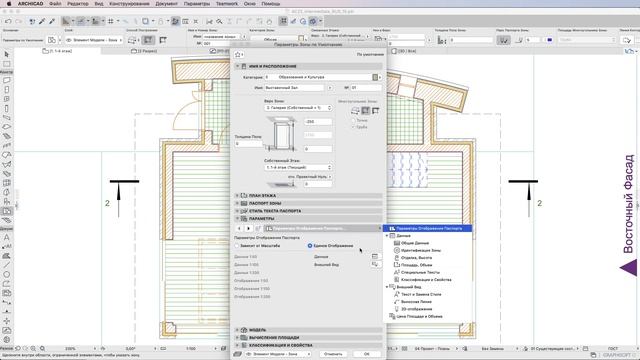Select 'Площадь, Объем' in parameter list

point(416,265)
